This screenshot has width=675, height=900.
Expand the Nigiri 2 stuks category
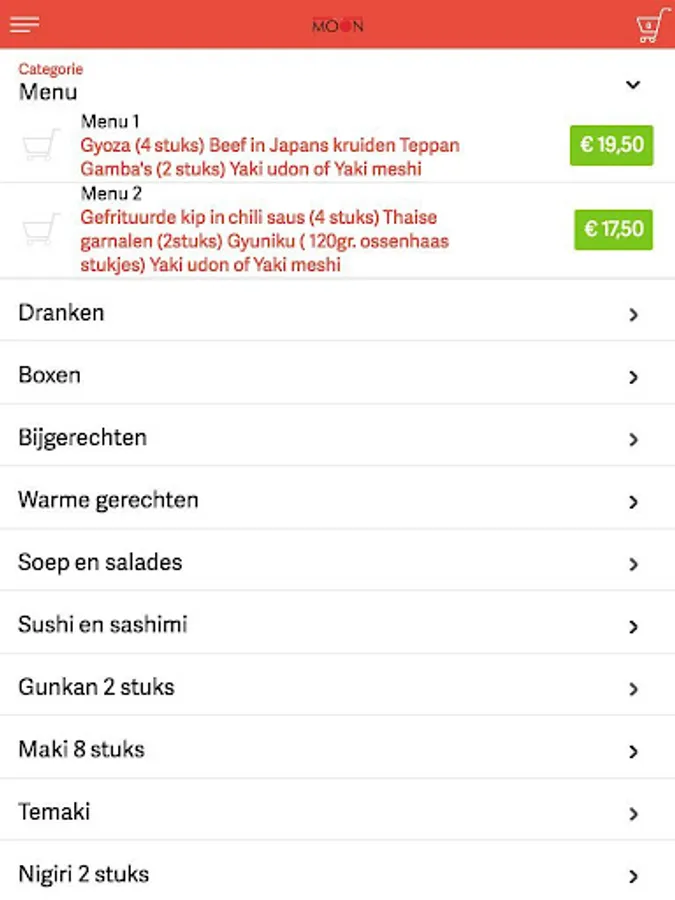[x=338, y=872]
